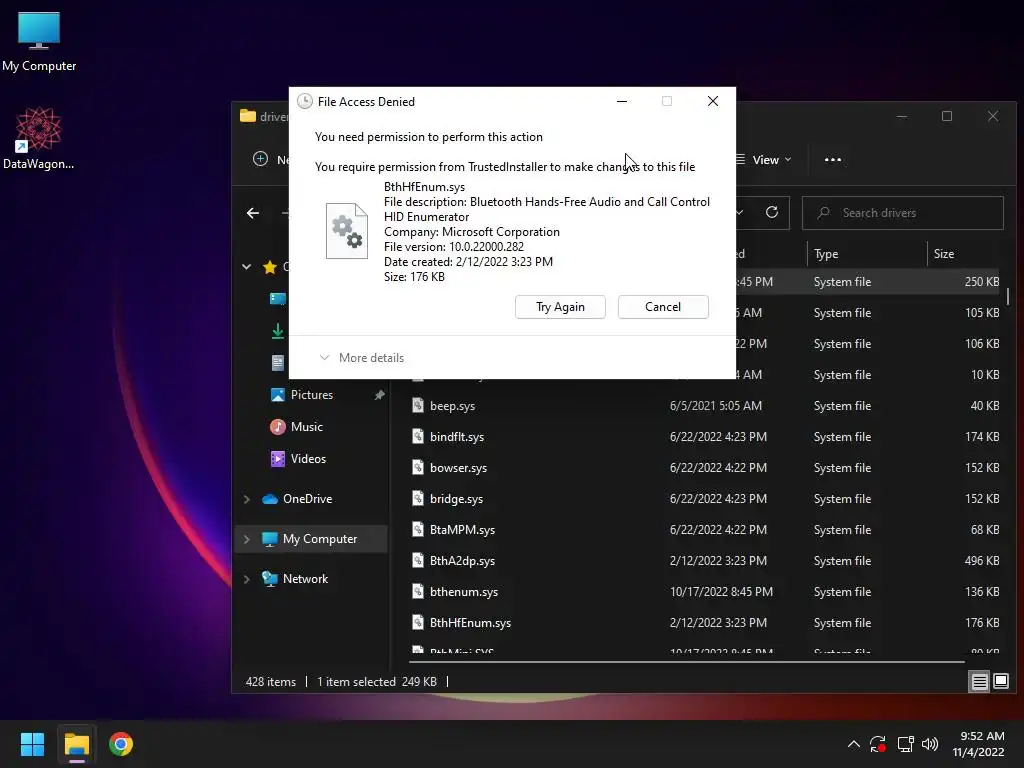
Task: Launch Google Chrome from the taskbar
Action: [121, 744]
